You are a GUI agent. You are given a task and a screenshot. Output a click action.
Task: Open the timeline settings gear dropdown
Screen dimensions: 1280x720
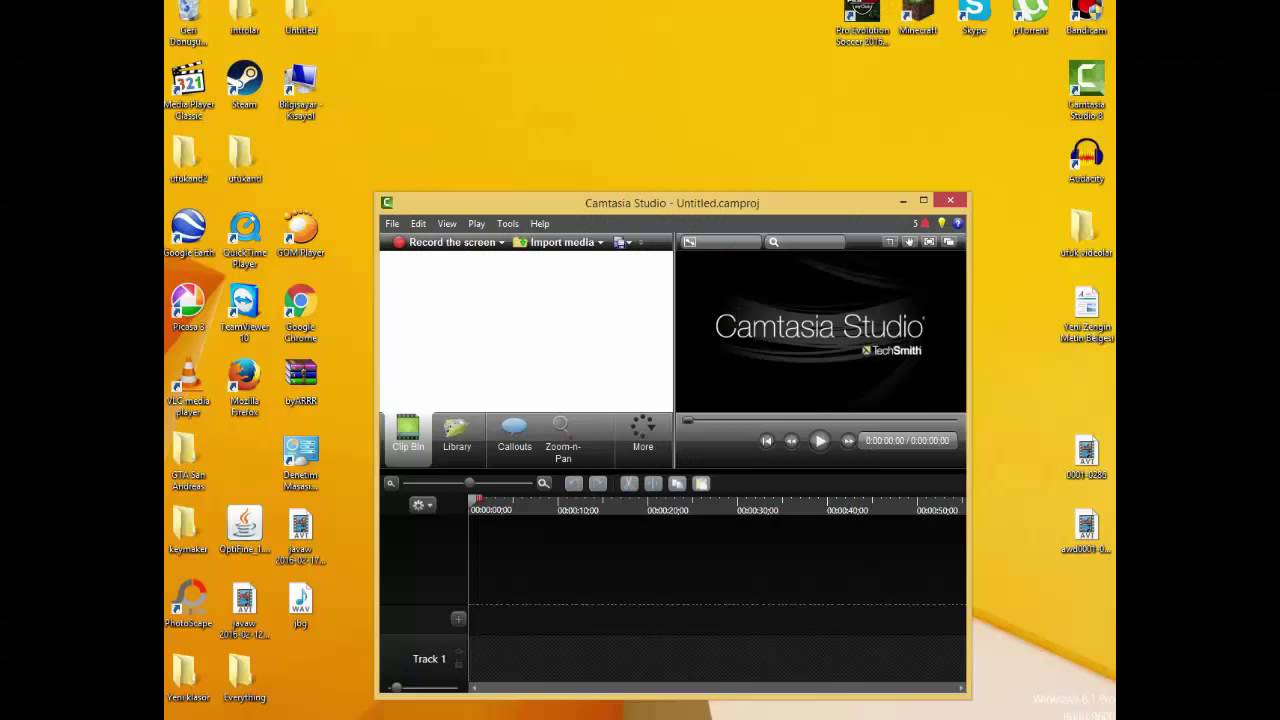(x=422, y=505)
